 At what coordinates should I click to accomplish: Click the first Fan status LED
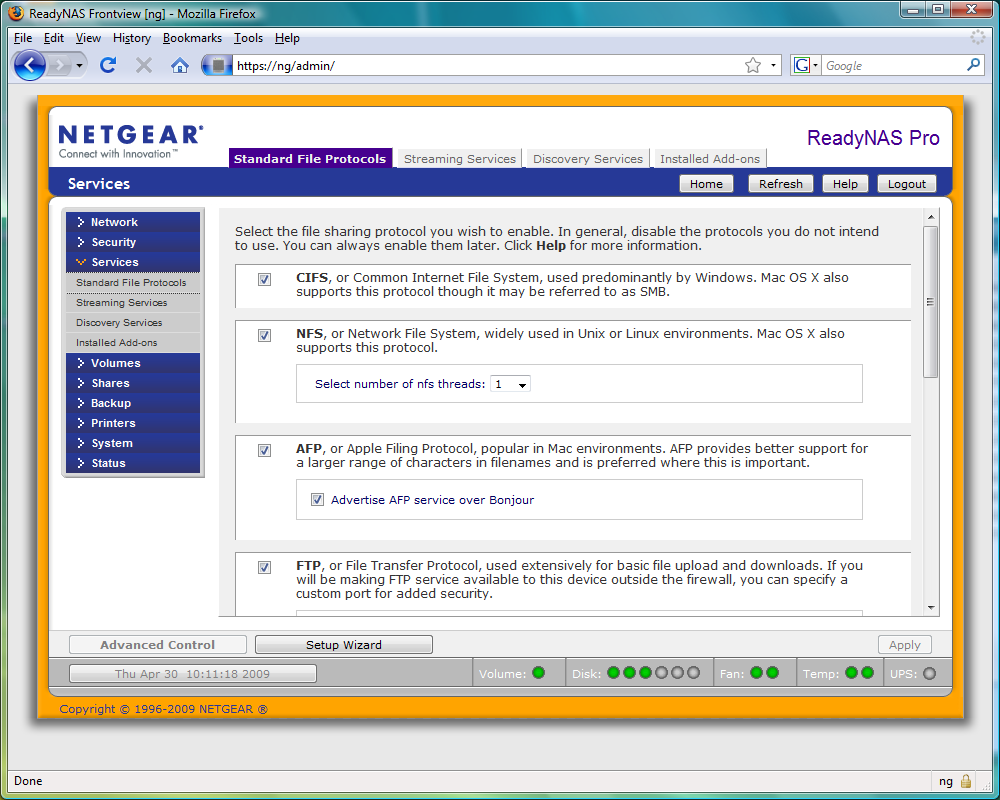pos(756,672)
